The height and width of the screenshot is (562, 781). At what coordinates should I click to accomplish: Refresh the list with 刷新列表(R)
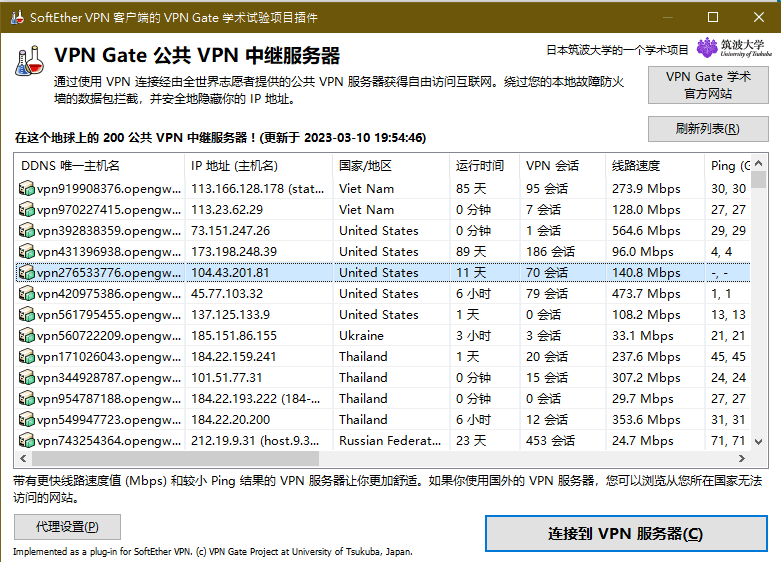click(708, 129)
